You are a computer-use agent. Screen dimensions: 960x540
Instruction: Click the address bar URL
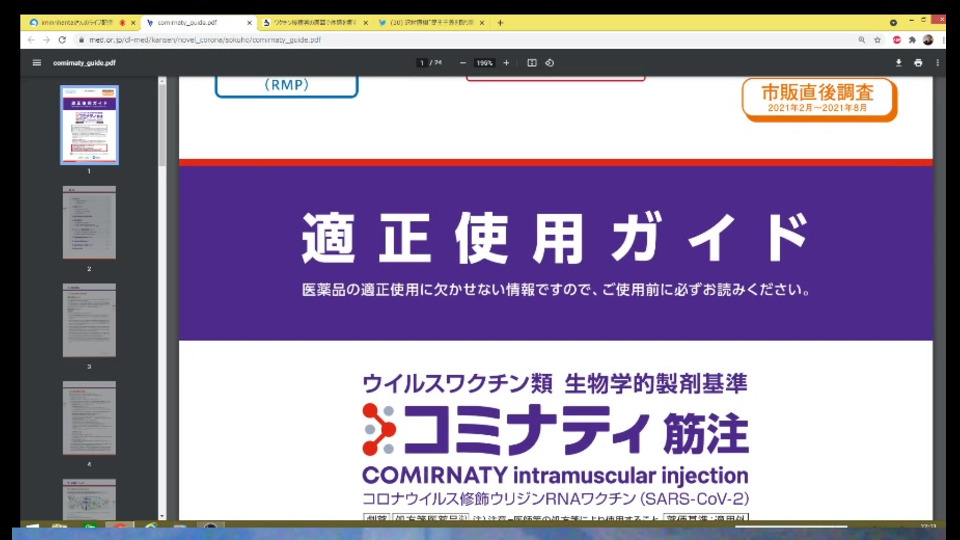[x=204, y=40]
